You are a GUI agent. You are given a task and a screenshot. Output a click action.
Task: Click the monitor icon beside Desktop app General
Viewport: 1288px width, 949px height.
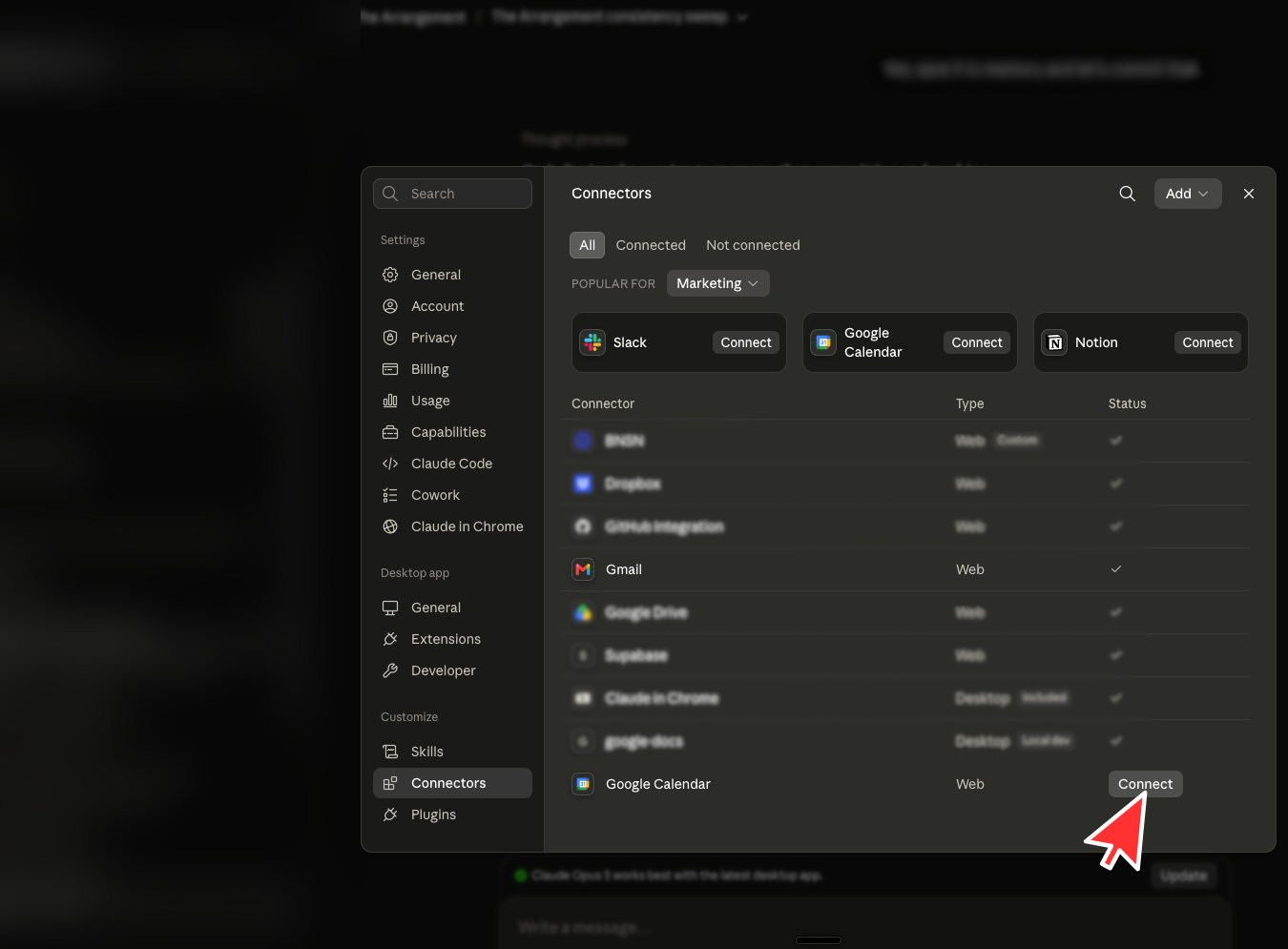[x=390, y=608]
